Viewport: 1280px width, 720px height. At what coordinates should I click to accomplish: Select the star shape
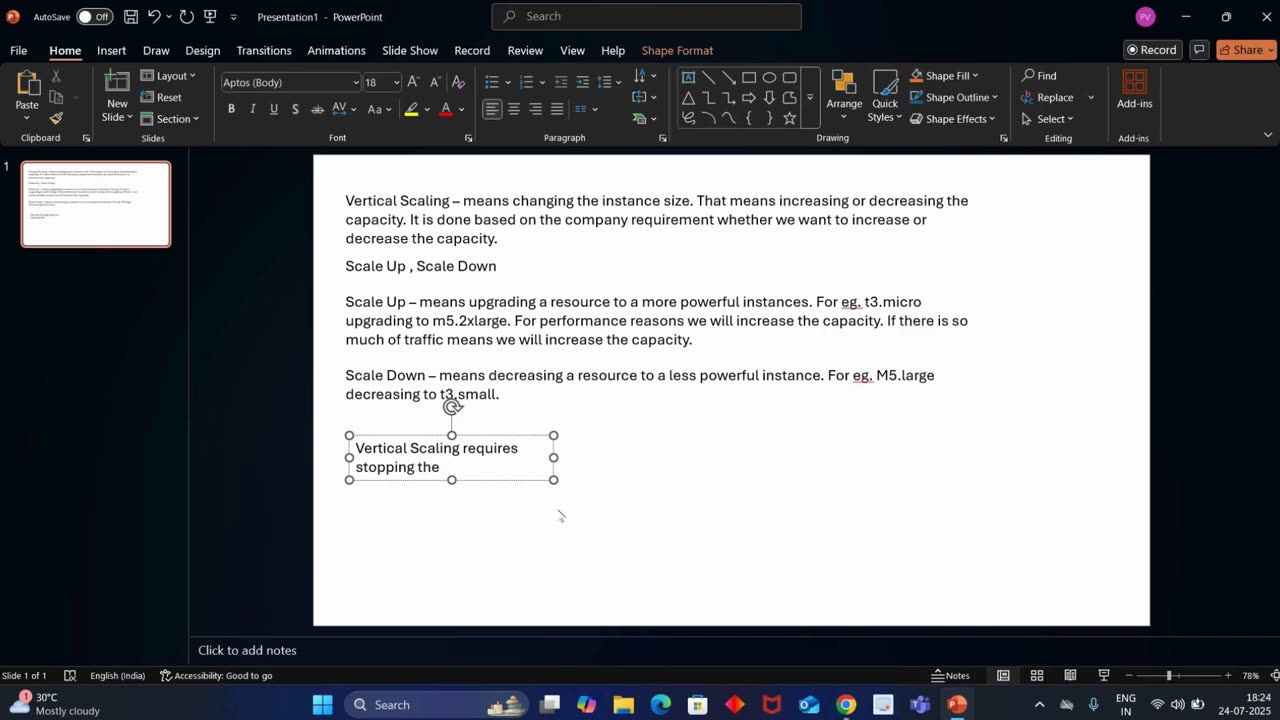789,118
